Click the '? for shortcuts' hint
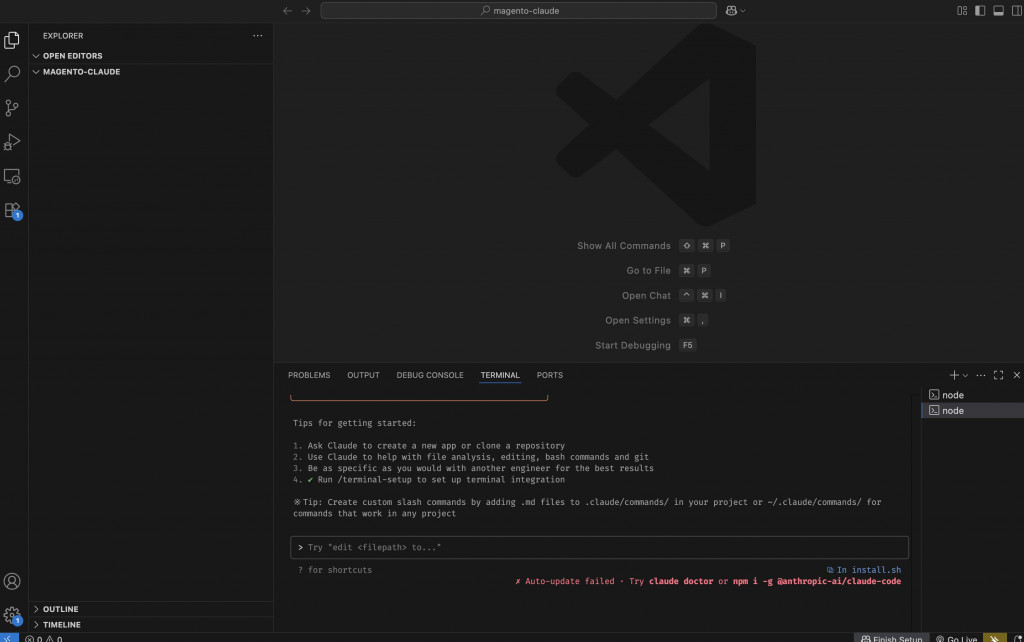This screenshot has height=642, width=1024. 334,570
